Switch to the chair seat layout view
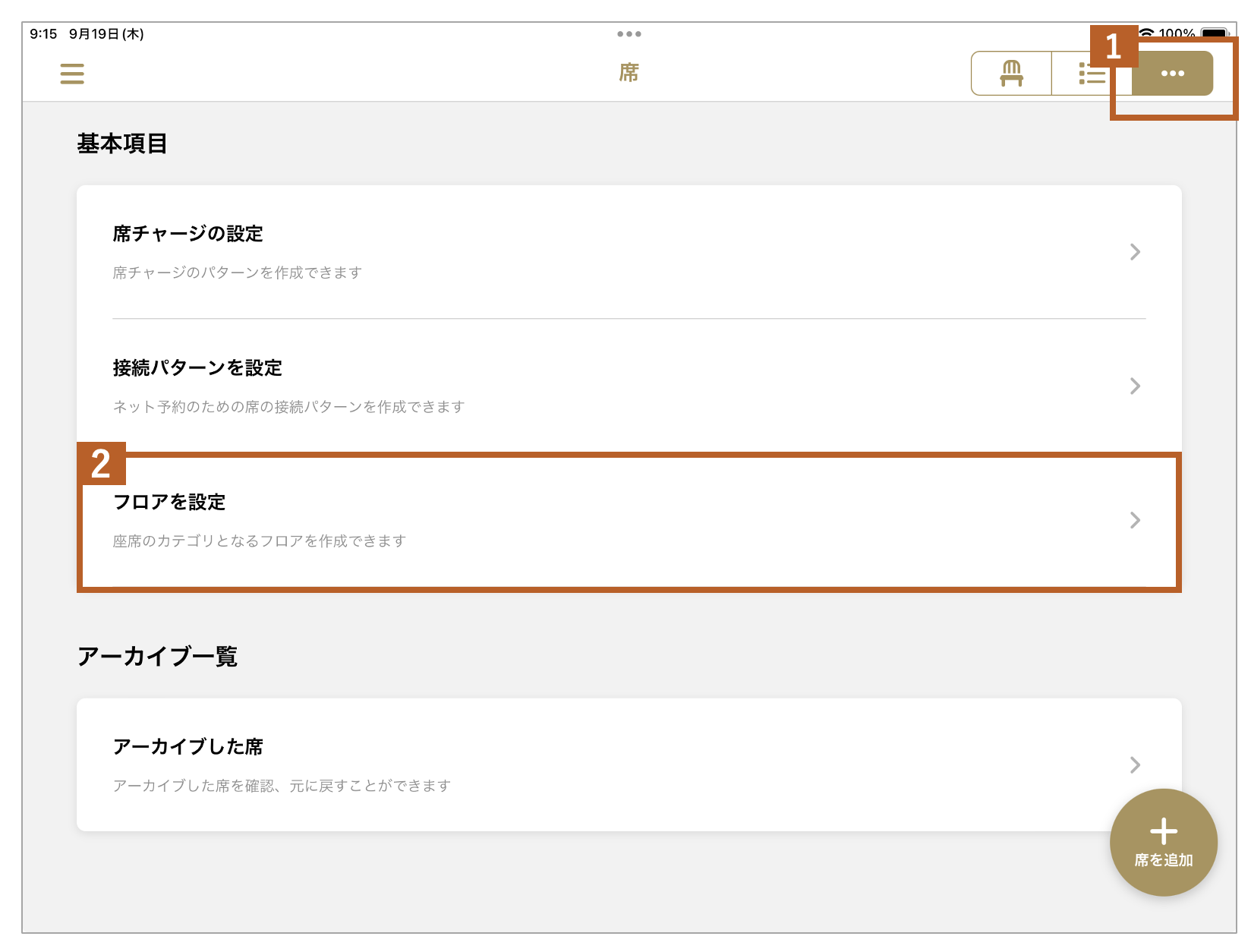 pos(1011,74)
